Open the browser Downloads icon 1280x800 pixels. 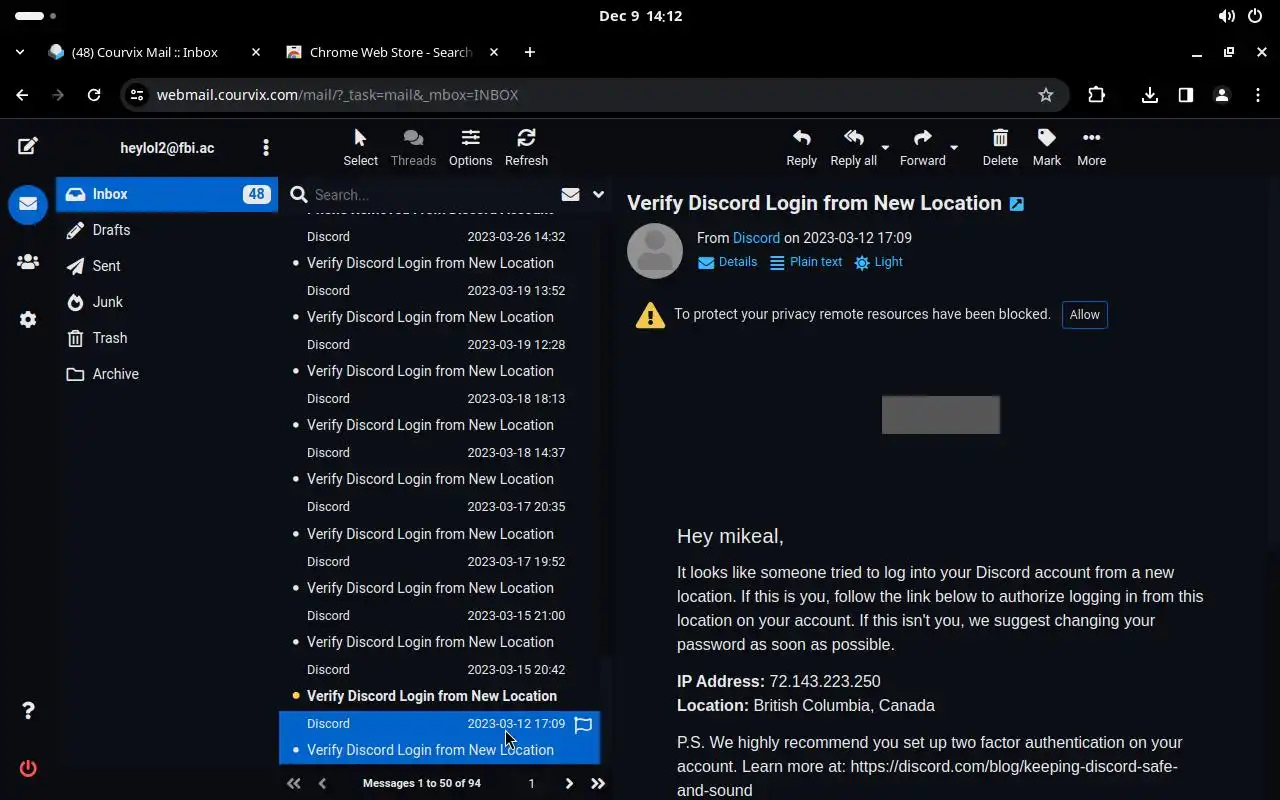click(1150, 95)
